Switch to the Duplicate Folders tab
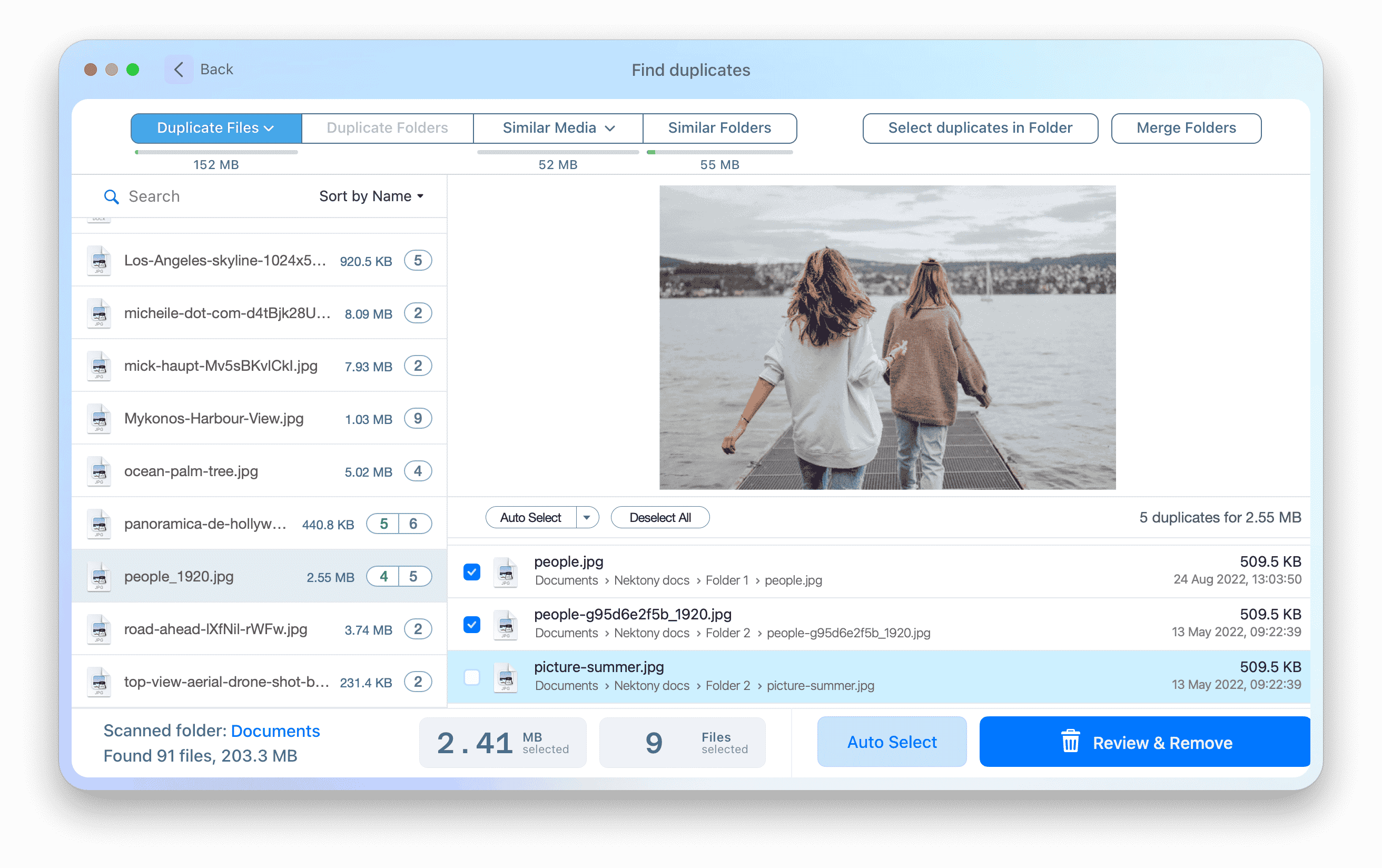 (x=387, y=127)
